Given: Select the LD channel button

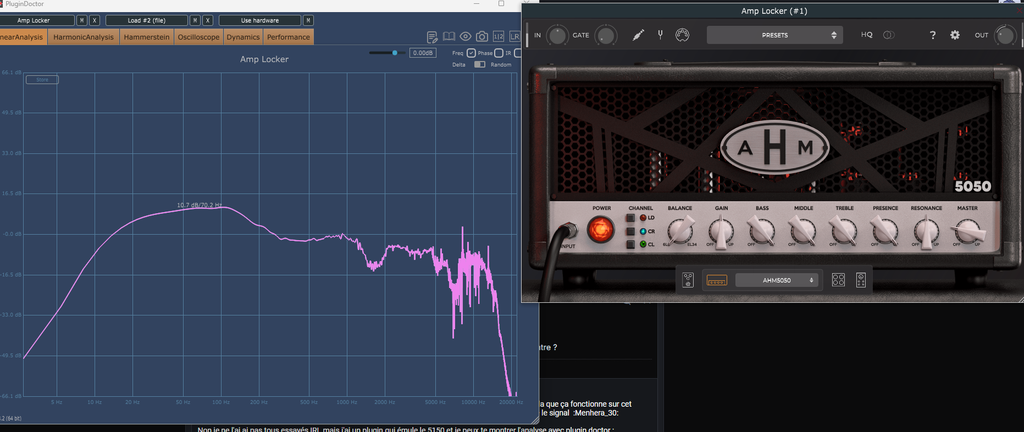Looking at the screenshot, I should point(631,218).
